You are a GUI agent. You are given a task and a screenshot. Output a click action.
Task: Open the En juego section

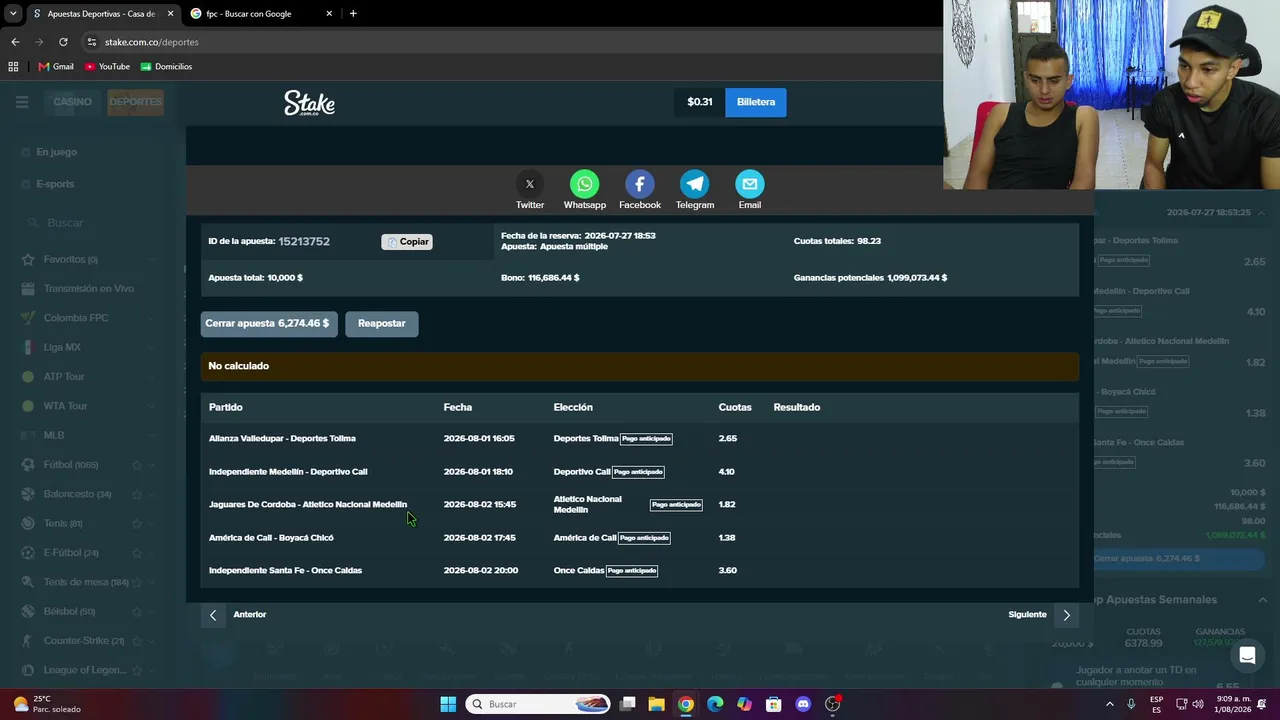56,152
